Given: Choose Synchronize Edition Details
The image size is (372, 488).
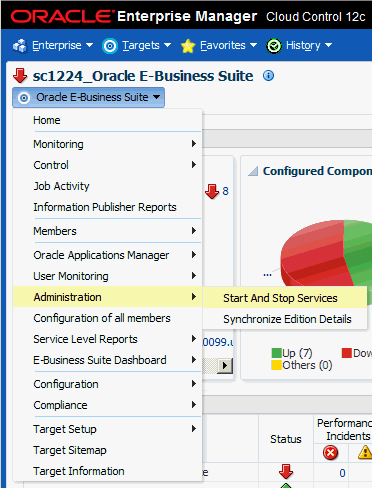Looking at the screenshot, I should [285, 319].
